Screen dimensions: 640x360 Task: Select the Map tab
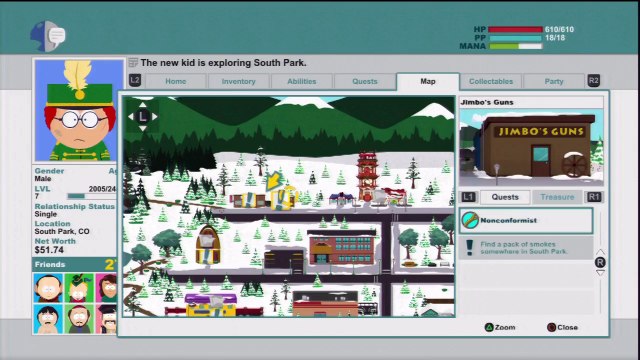428,81
